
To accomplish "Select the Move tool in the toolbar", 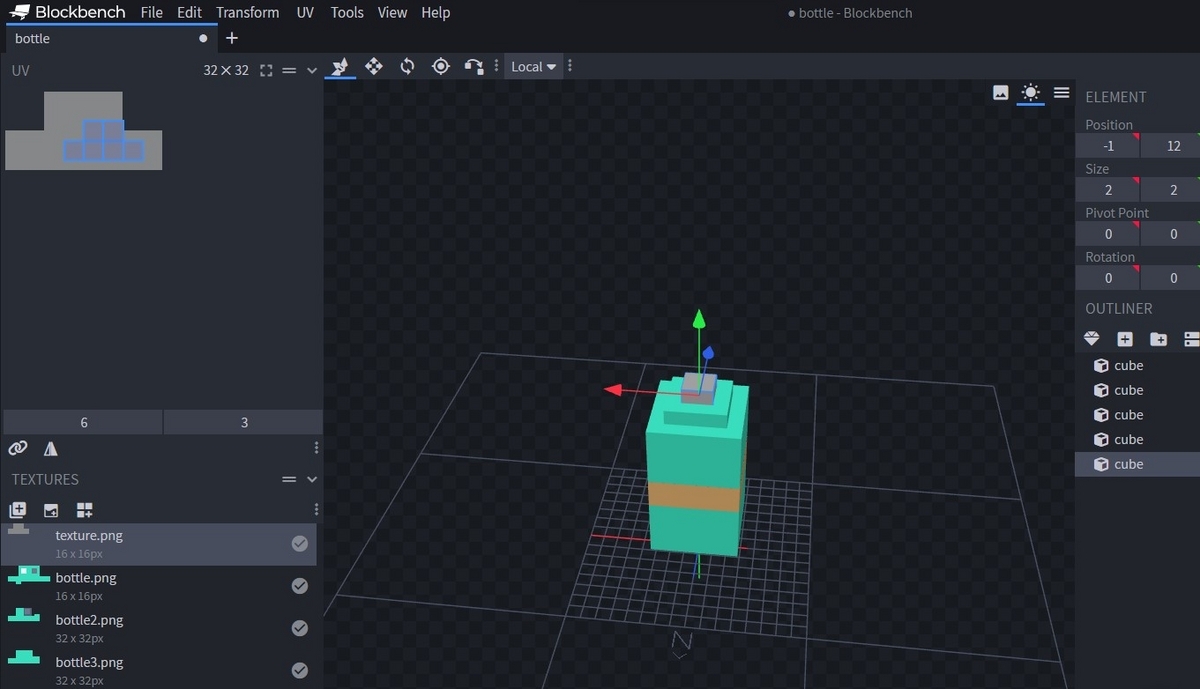I will (373, 66).
